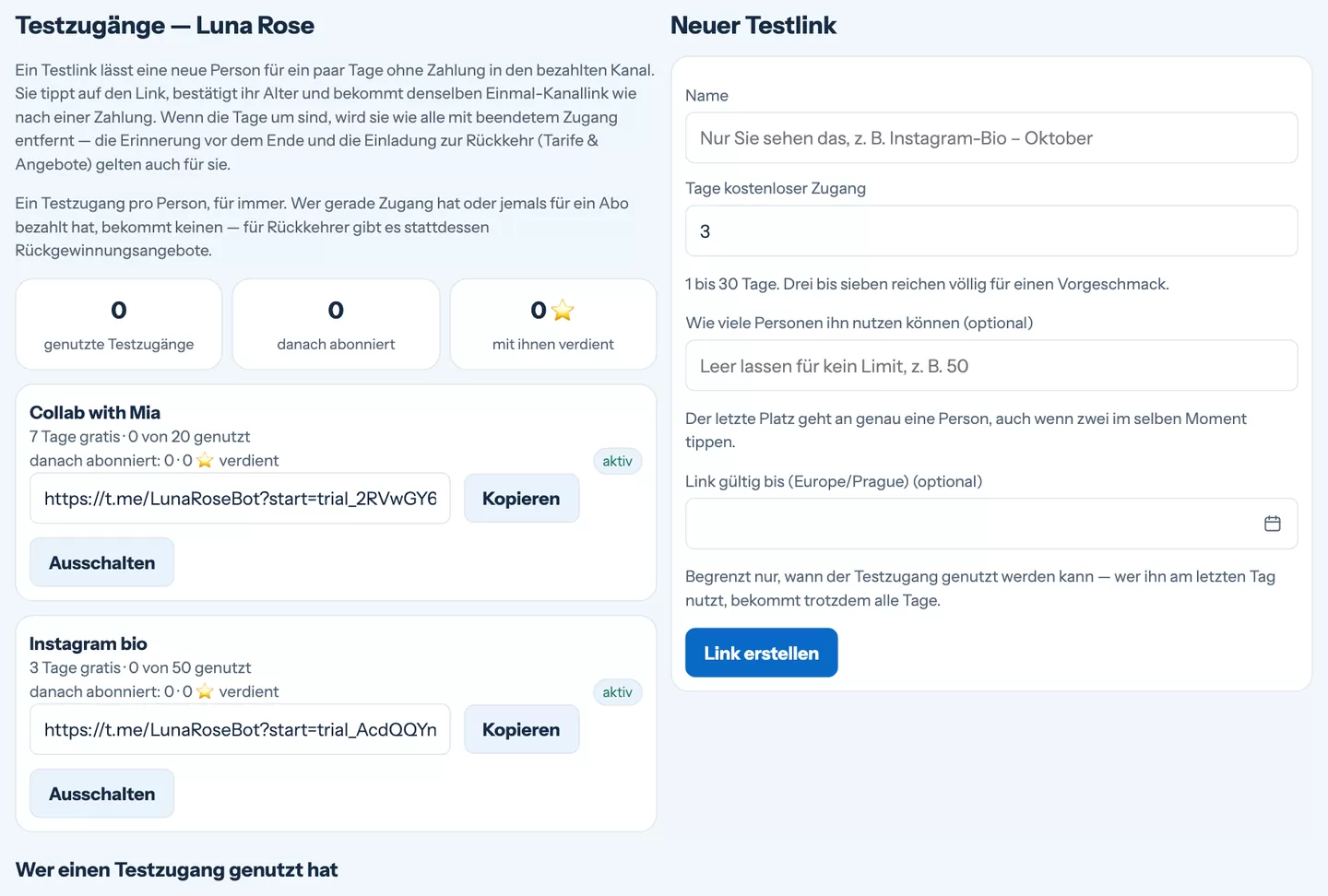Click the 'danach abonniert' stat card
The height and width of the screenshot is (896, 1328).
coord(336,324)
